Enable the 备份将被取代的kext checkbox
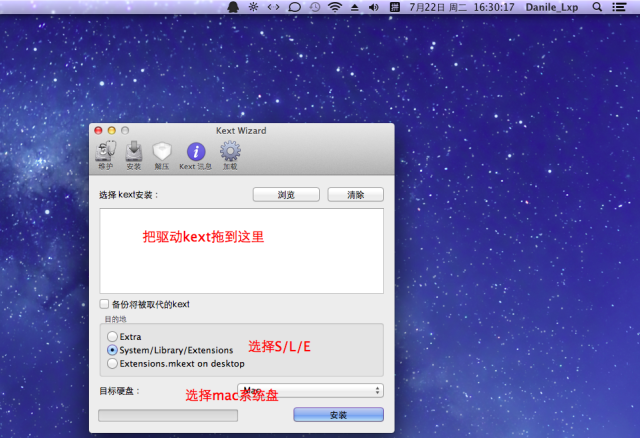This screenshot has width=640, height=438. pos(104,304)
